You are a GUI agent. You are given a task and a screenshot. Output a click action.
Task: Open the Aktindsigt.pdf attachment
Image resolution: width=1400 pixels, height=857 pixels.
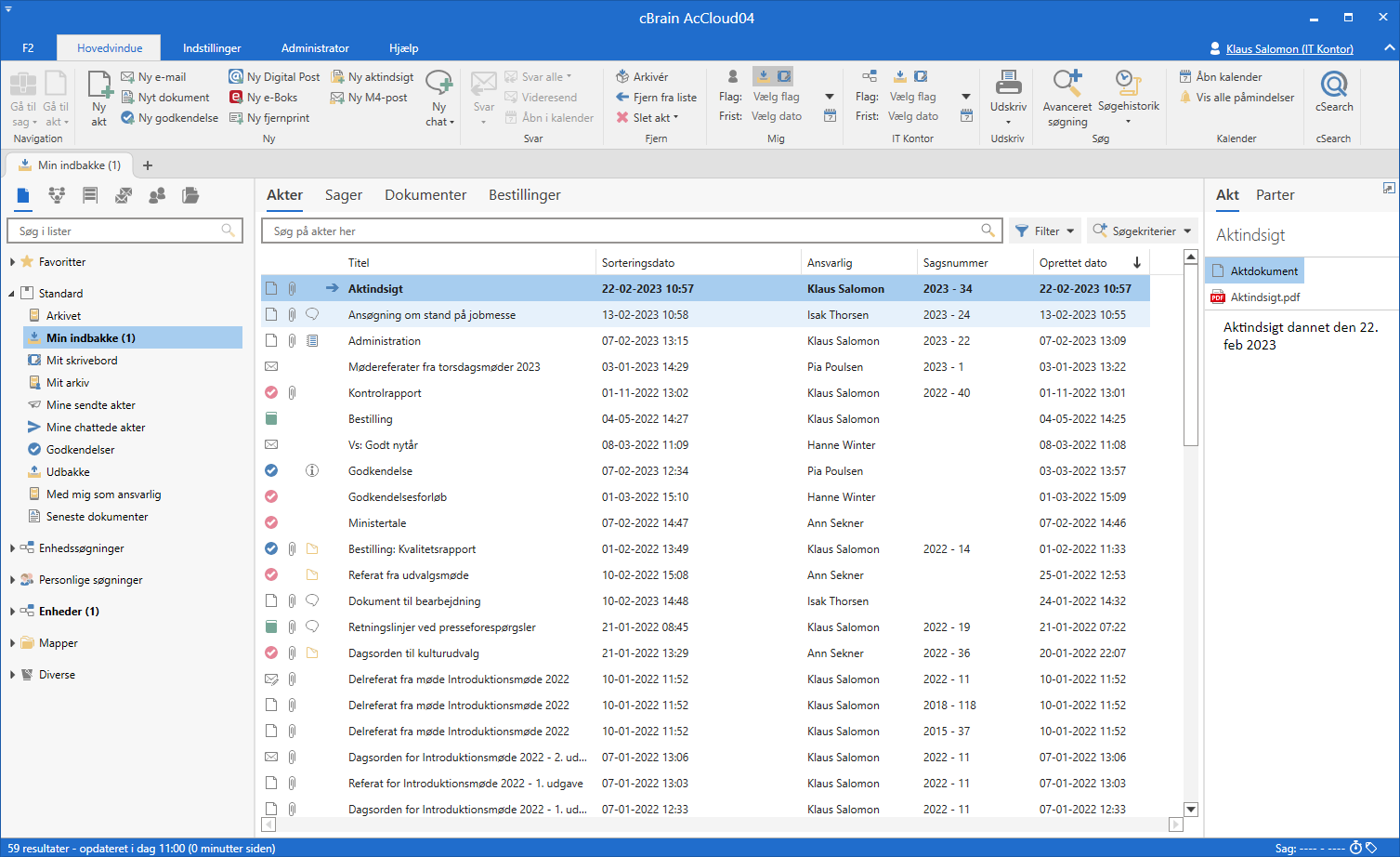click(x=1264, y=297)
